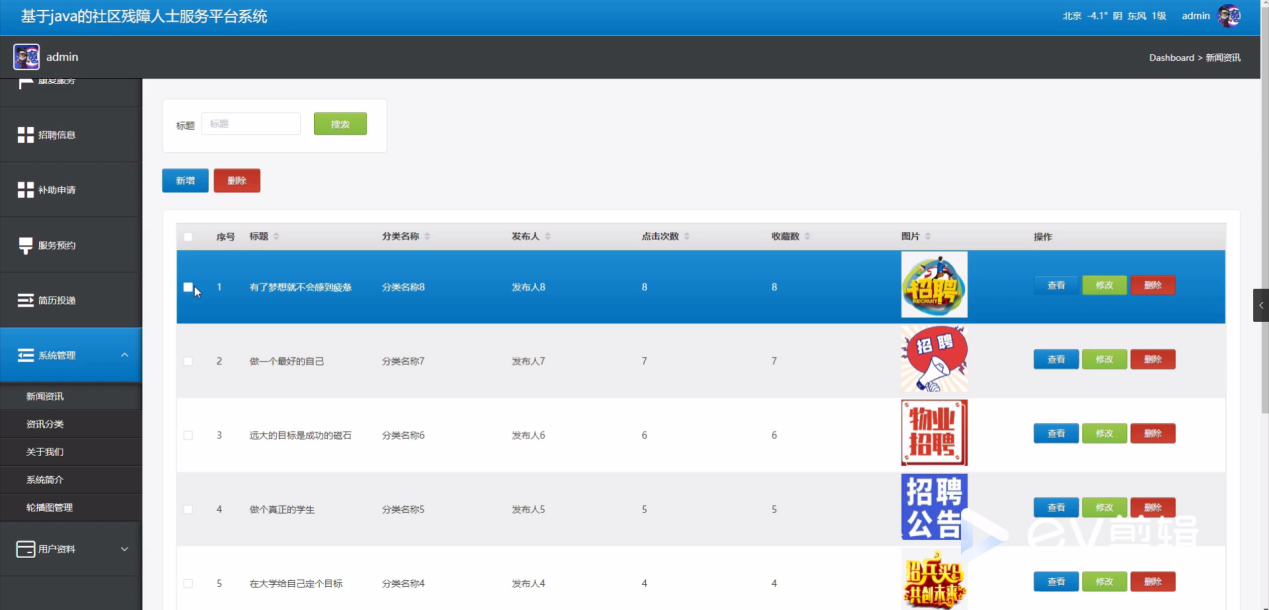Click the cell 分类名称6
This screenshot has width=1269, height=610.
403,435
